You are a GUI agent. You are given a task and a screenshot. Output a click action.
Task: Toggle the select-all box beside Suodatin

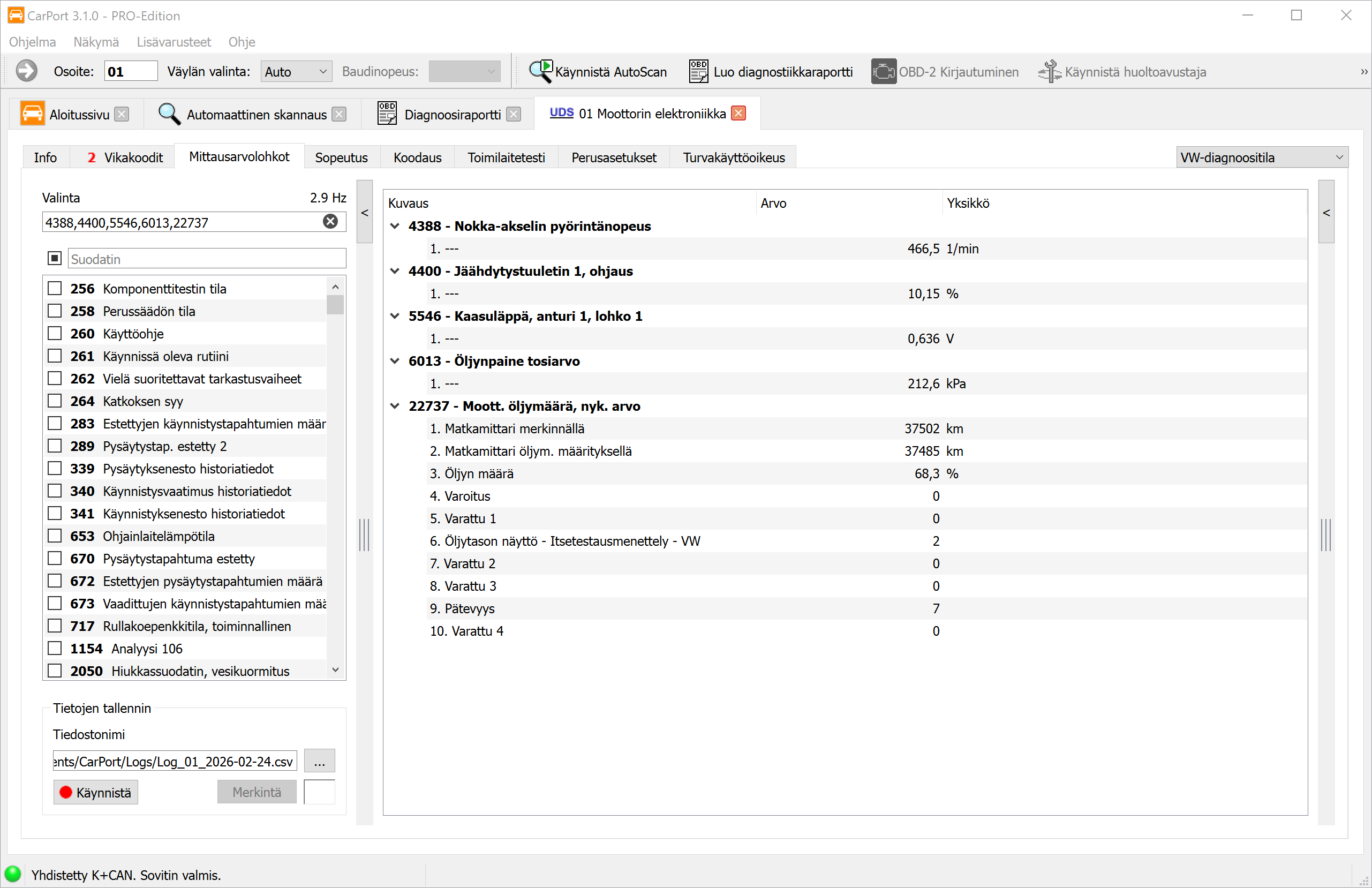pos(55,258)
